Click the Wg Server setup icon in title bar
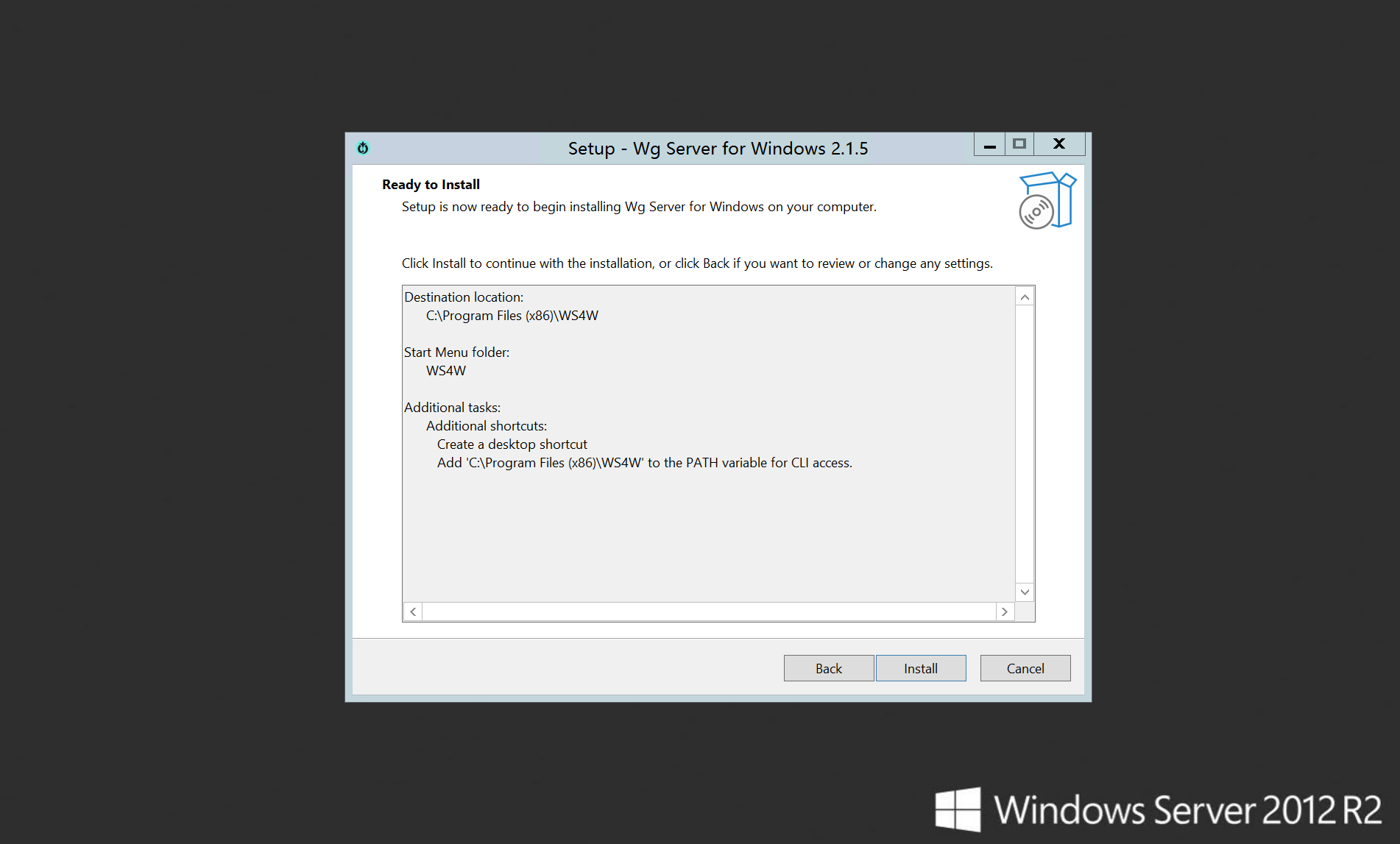 pyautogui.click(x=363, y=148)
